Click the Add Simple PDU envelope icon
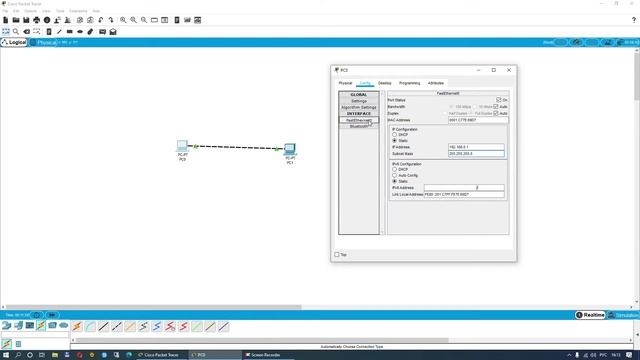The height and width of the screenshot is (360, 640). [102, 31]
